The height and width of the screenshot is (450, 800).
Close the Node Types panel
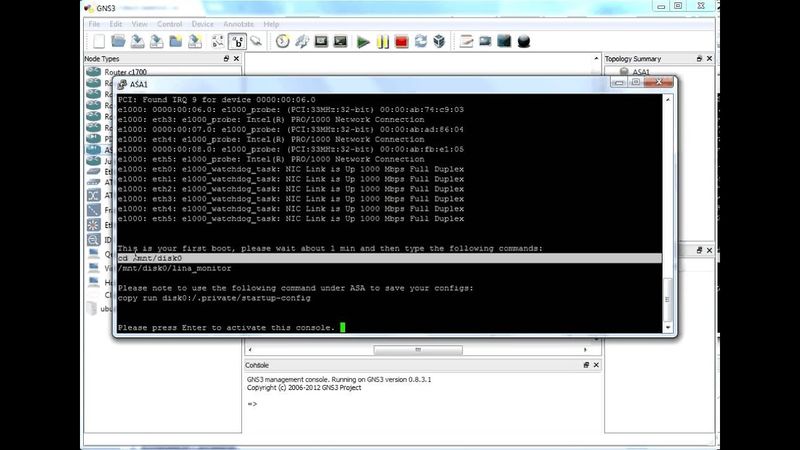(x=236, y=59)
